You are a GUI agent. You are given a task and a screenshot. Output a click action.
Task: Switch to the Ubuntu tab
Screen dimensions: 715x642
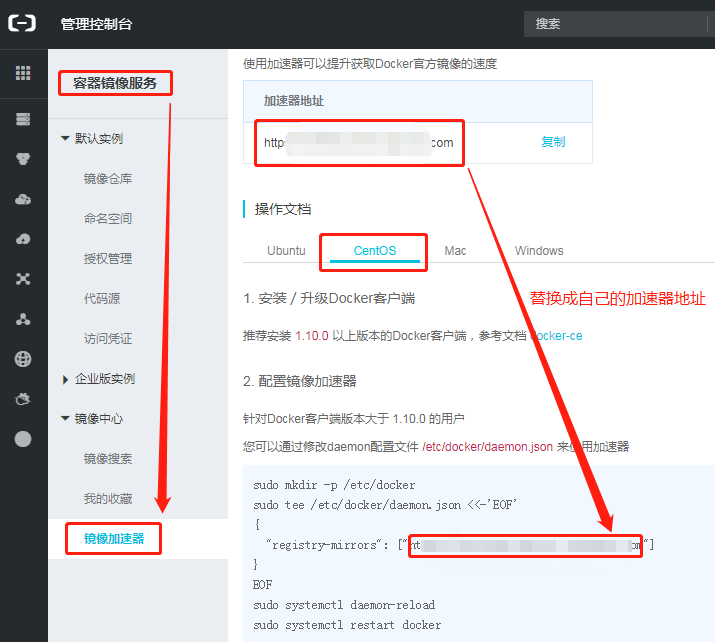(286, 251)
